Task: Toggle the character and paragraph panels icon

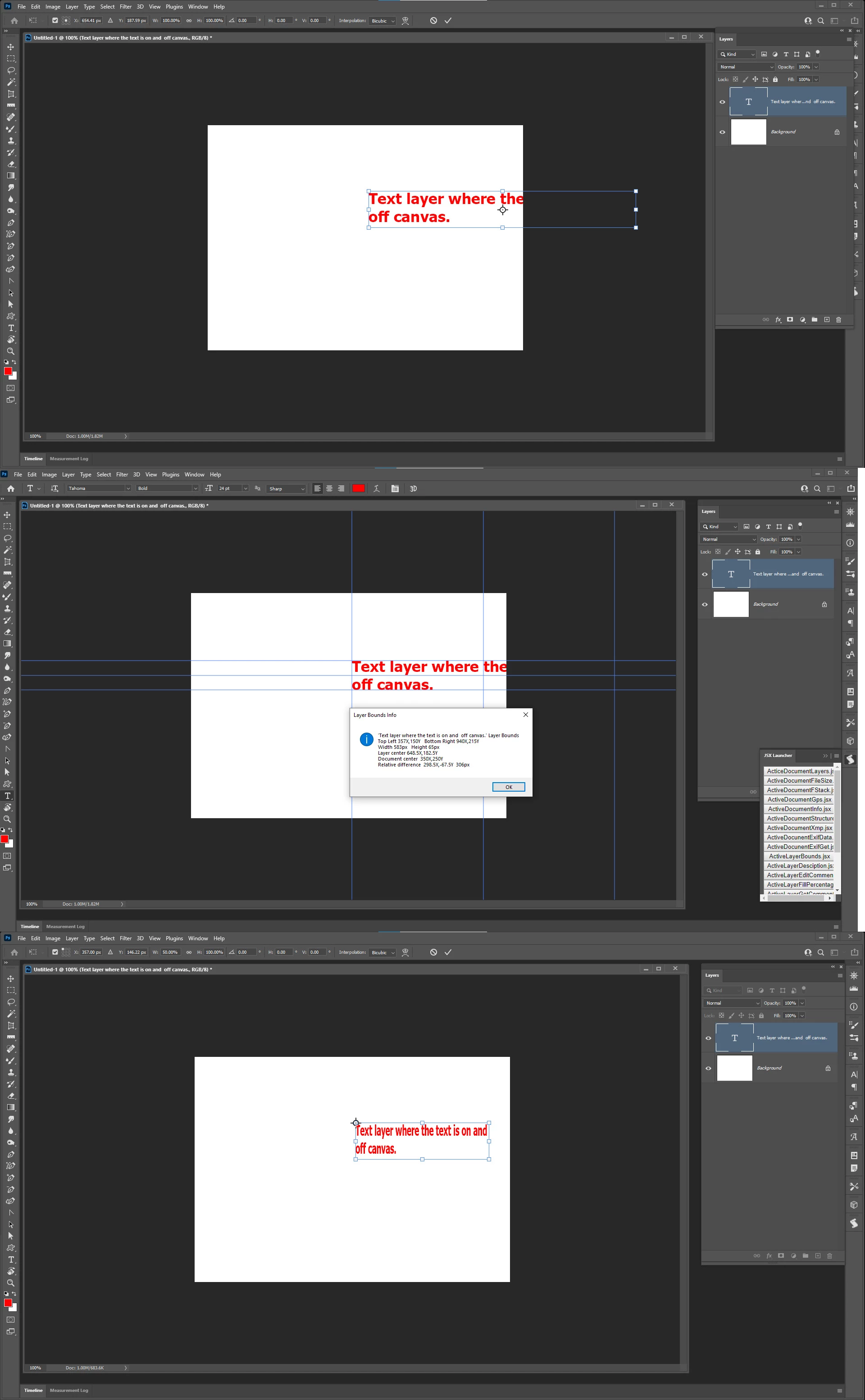Action: coord(395,488)
